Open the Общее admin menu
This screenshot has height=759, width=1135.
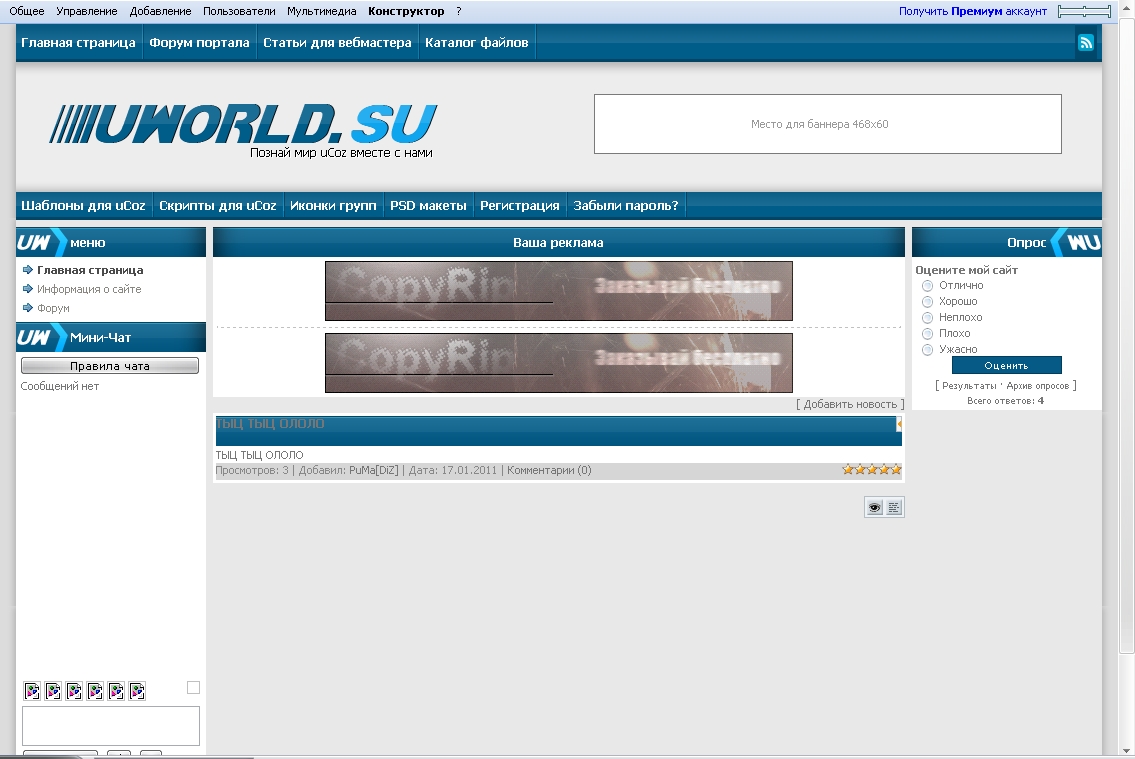(27, 11)
